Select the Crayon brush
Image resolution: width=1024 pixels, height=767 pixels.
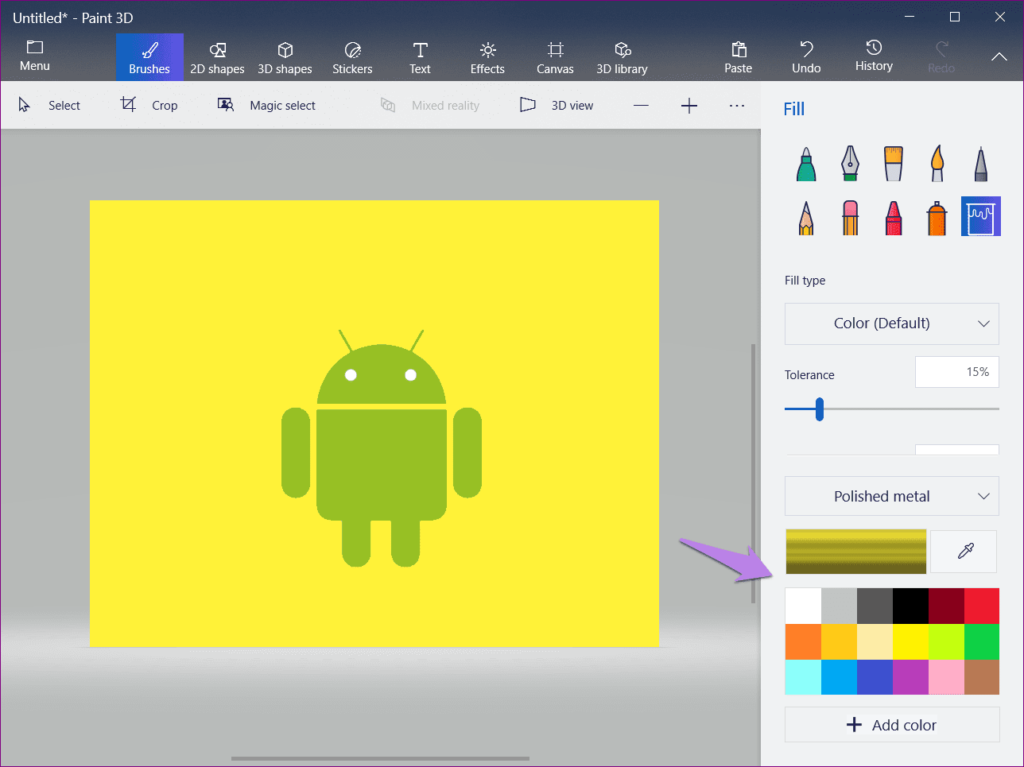893,218
